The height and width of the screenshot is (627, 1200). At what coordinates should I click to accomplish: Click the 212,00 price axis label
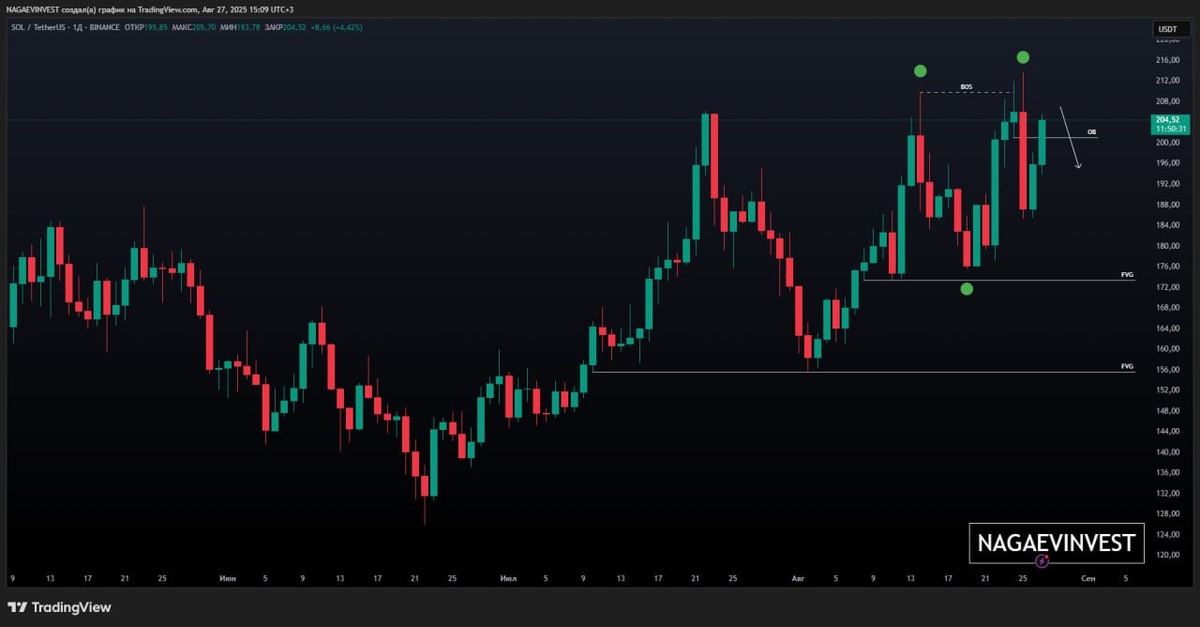[x=1166, y=80]
